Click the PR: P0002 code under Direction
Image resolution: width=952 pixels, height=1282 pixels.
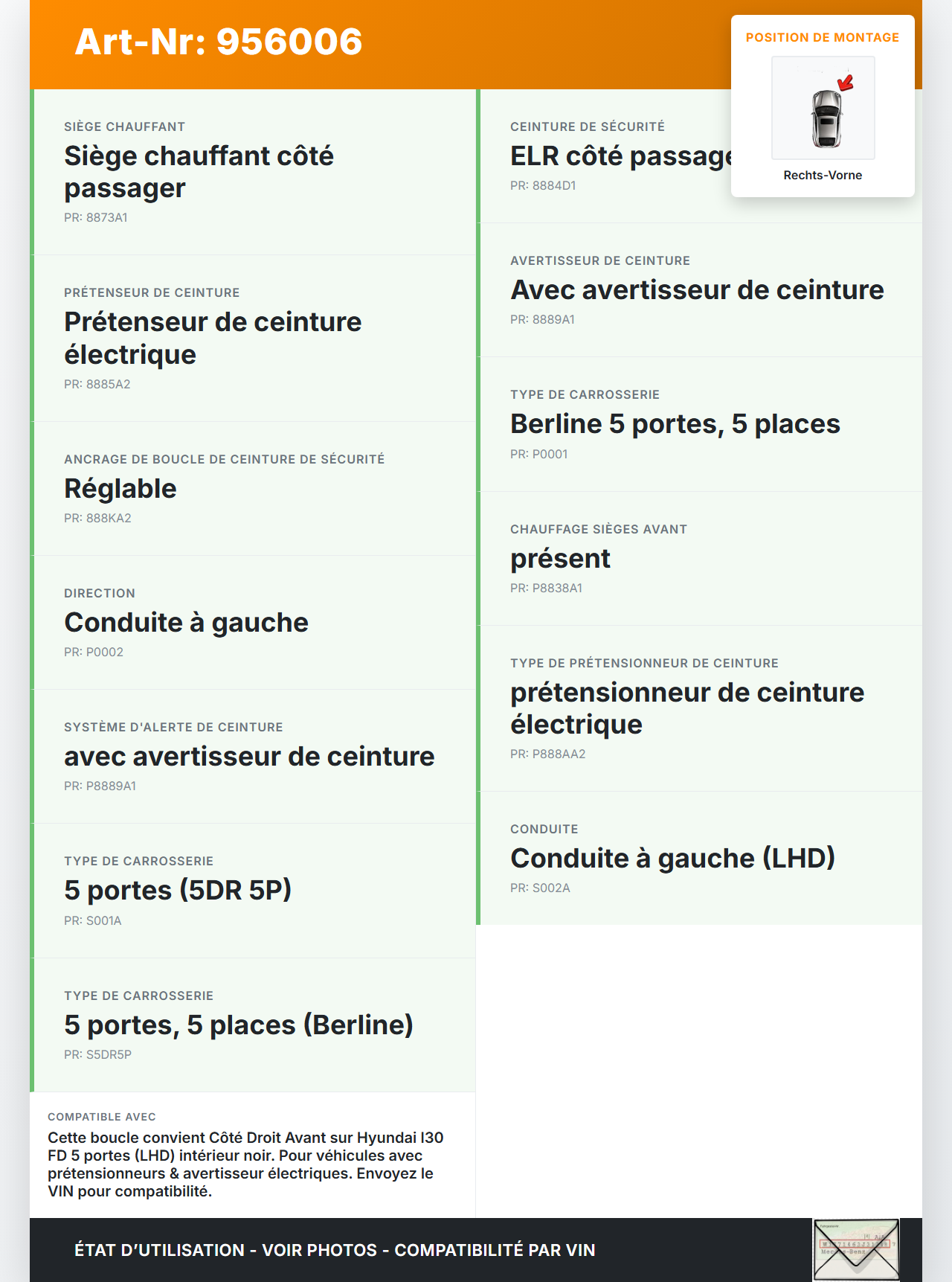point(94,652)
